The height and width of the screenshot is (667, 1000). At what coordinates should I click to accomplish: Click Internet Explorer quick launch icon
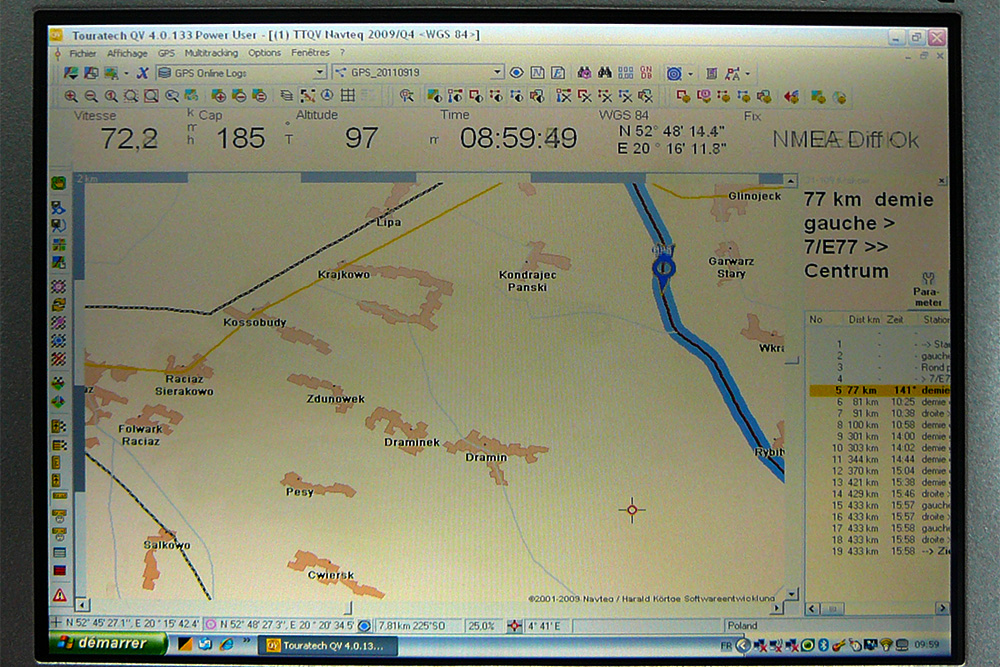226,645
